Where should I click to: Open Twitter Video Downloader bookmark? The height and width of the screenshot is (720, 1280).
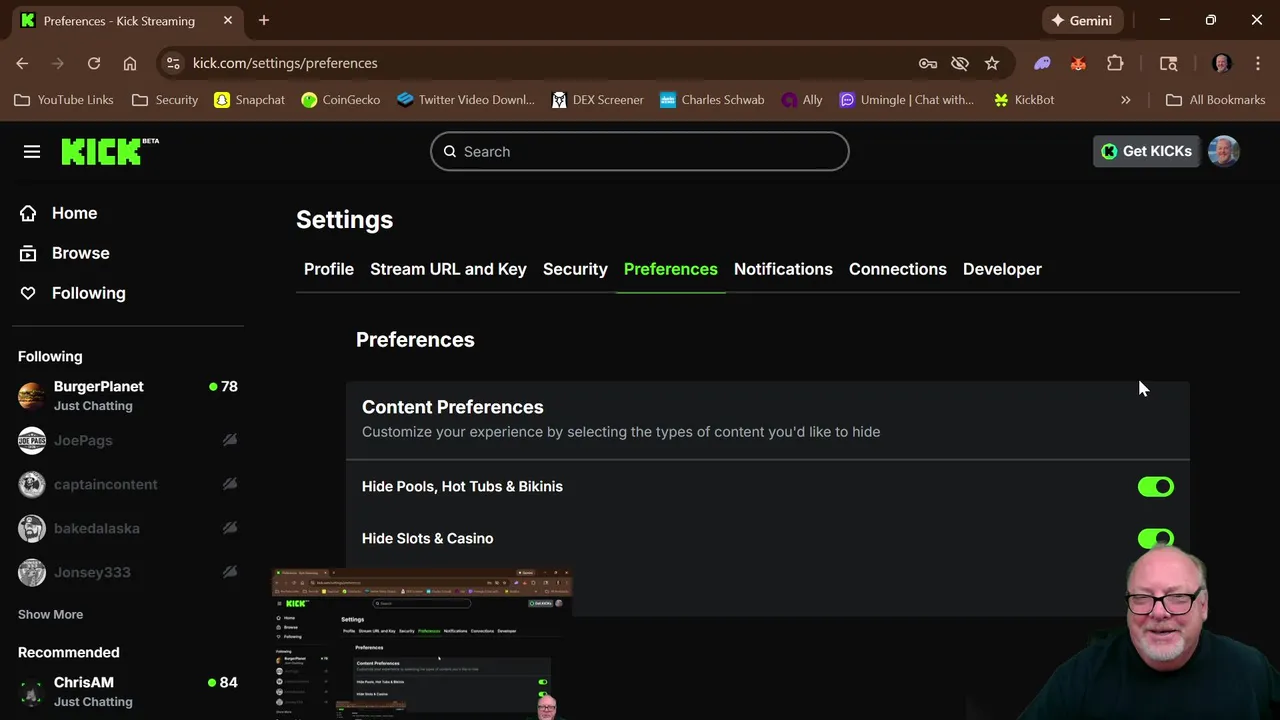[466, 100]
